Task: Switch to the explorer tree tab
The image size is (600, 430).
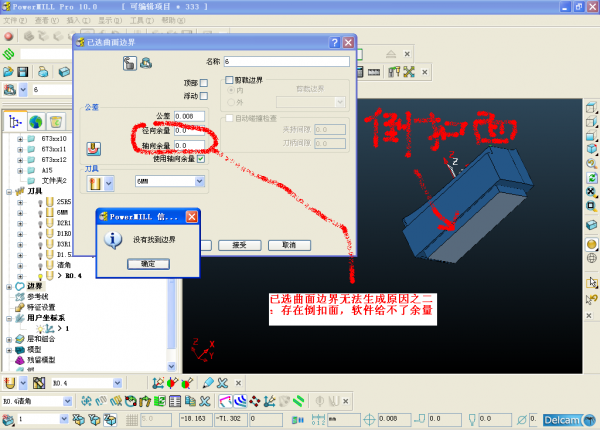Action: (15, 122)
